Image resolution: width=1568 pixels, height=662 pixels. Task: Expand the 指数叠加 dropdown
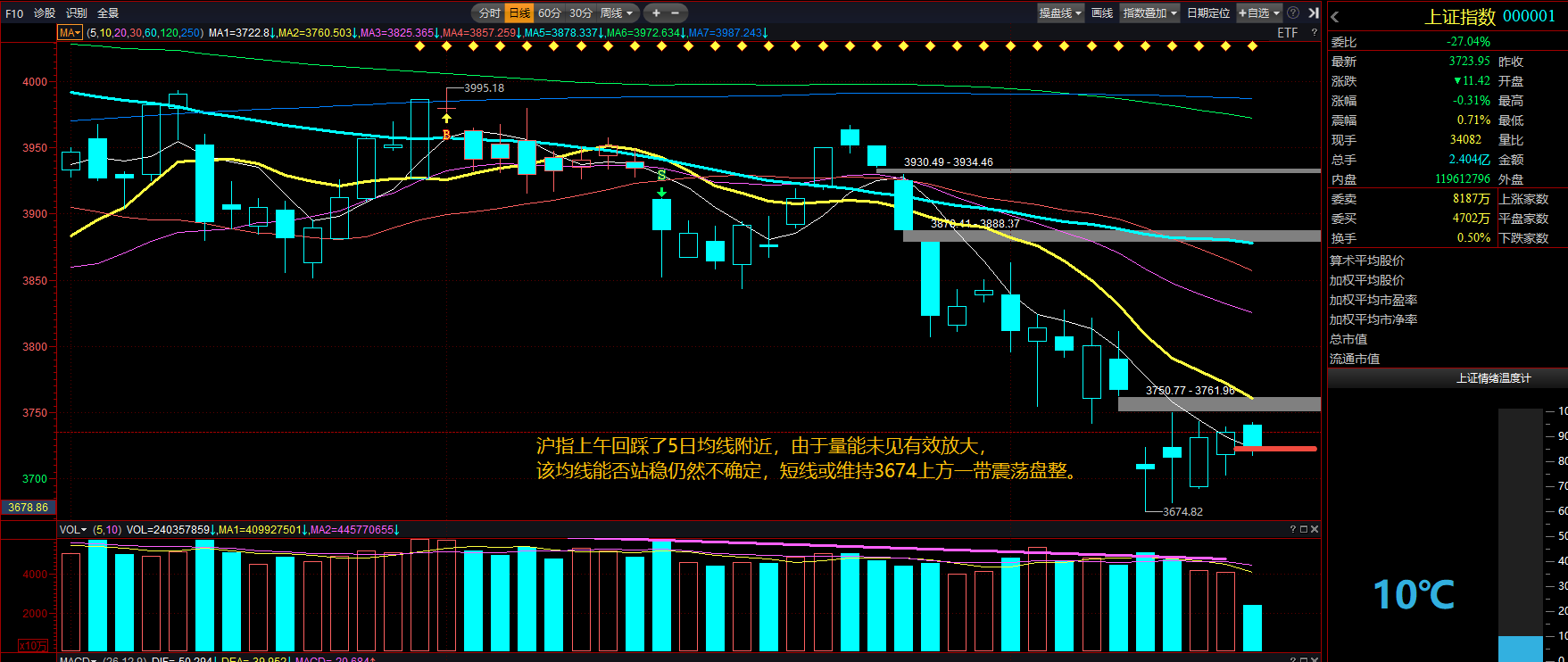(x=1150, y=12)
